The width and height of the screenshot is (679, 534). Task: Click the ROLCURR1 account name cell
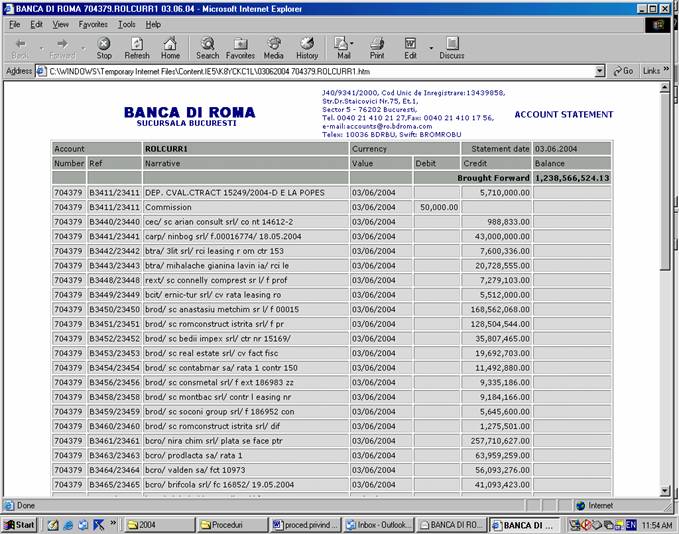click(x=246, y=149)
